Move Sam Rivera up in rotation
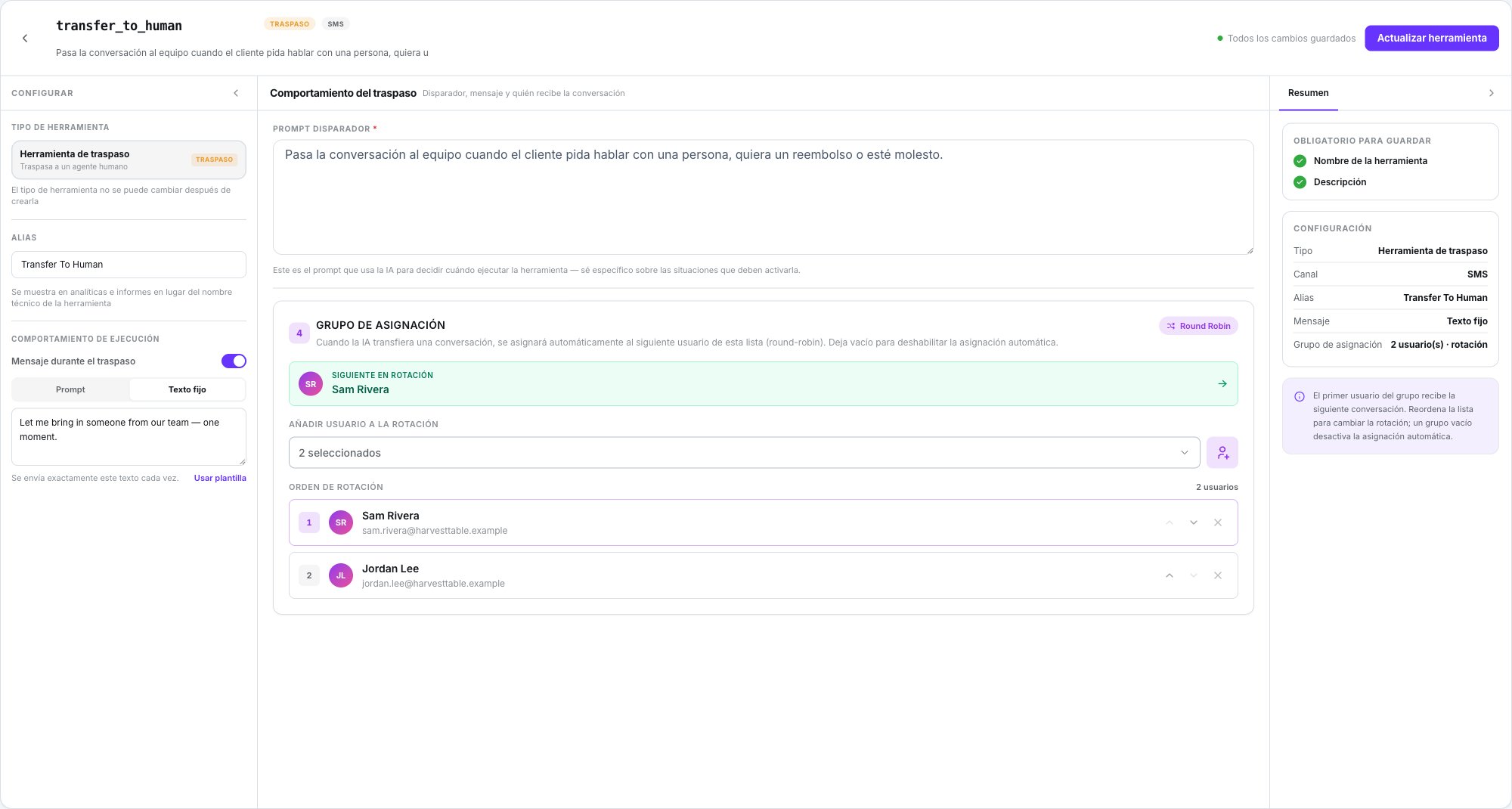 pos(1169,522)
